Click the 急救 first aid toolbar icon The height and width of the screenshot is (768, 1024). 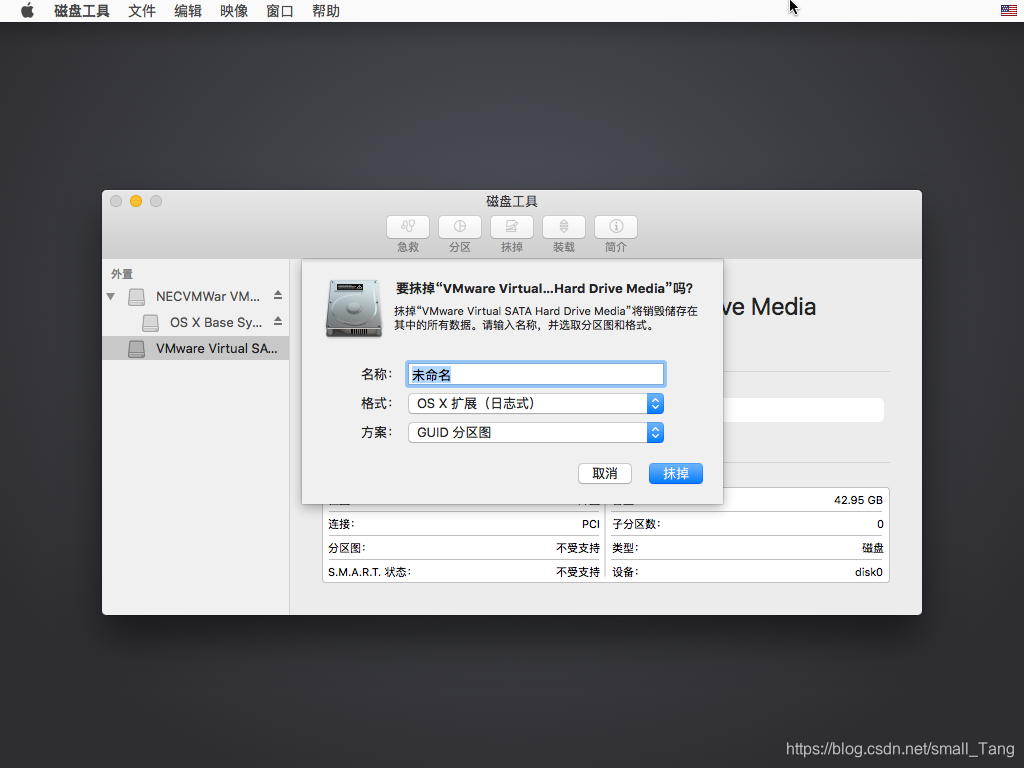(408, 227)
